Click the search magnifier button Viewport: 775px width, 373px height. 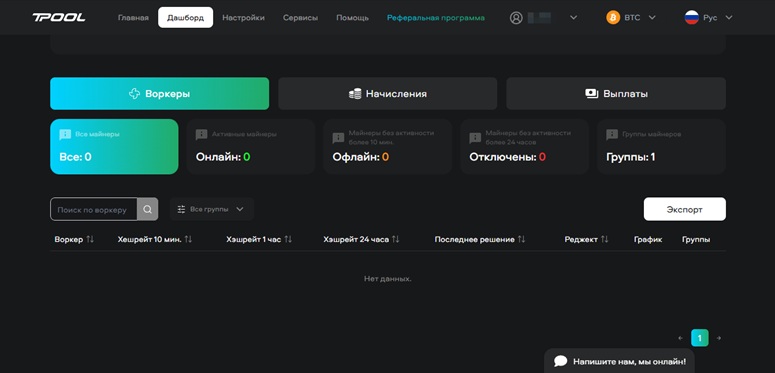pos(148,209)
